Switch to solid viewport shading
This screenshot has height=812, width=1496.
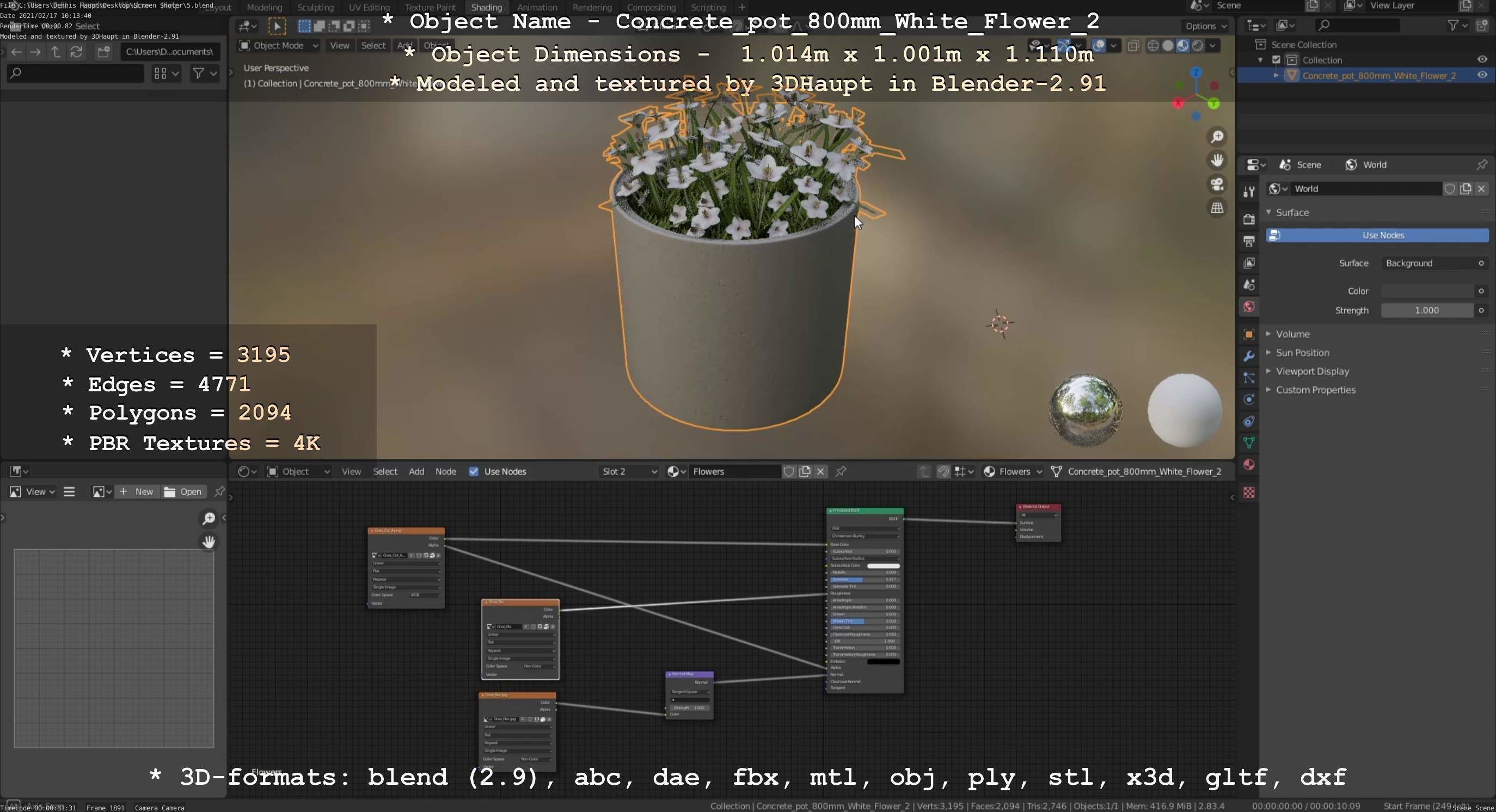[1168, 45]
